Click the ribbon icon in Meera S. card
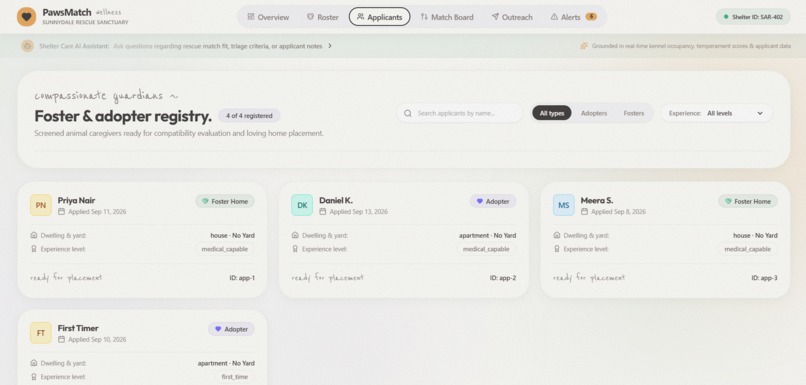Viewport: 806px width, 385px height. [557, 248]
